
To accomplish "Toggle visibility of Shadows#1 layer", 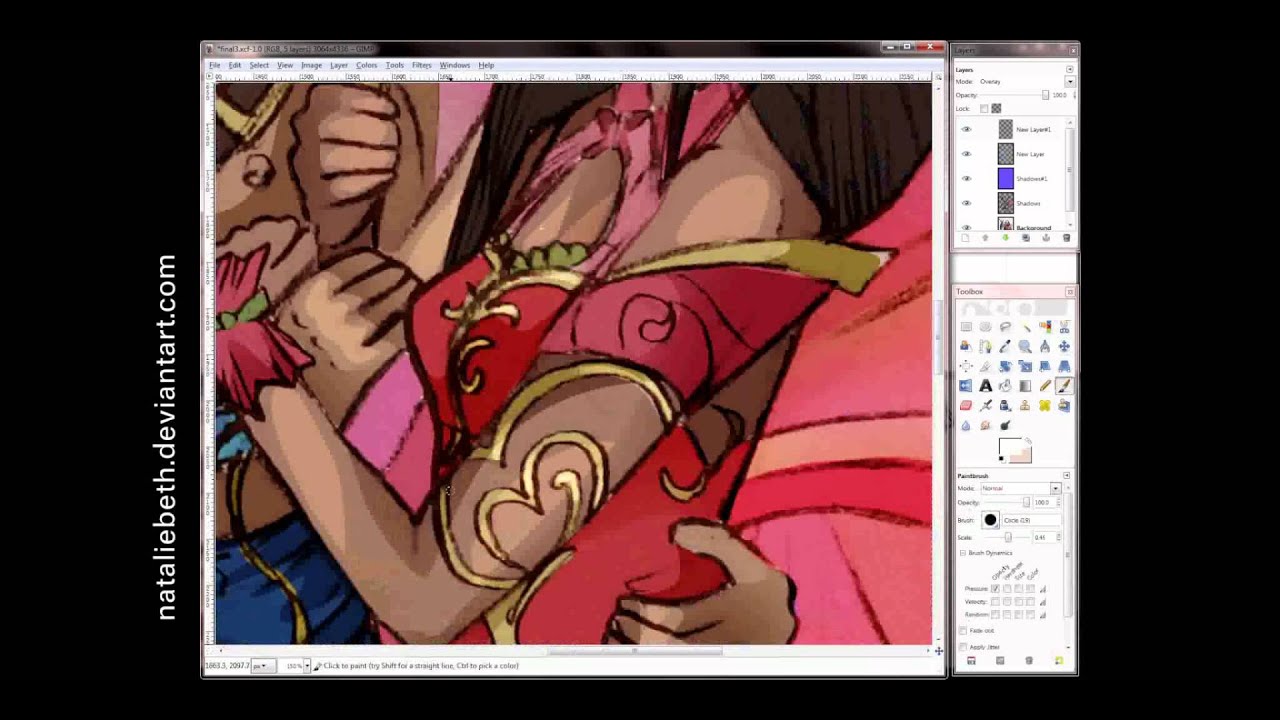I will tap(966, 178).
